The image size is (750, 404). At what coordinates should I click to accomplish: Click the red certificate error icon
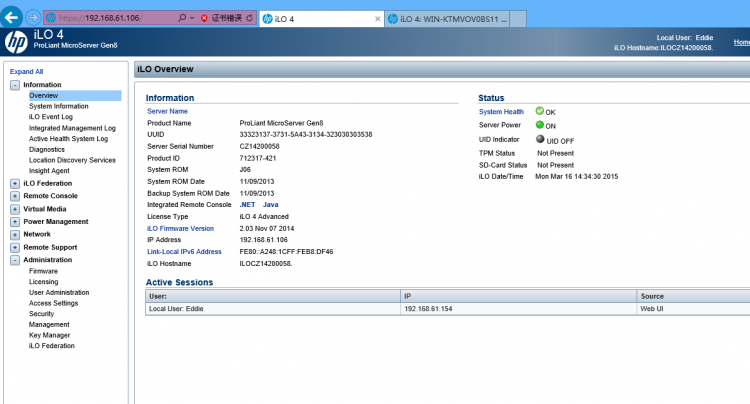coord(204,18)
